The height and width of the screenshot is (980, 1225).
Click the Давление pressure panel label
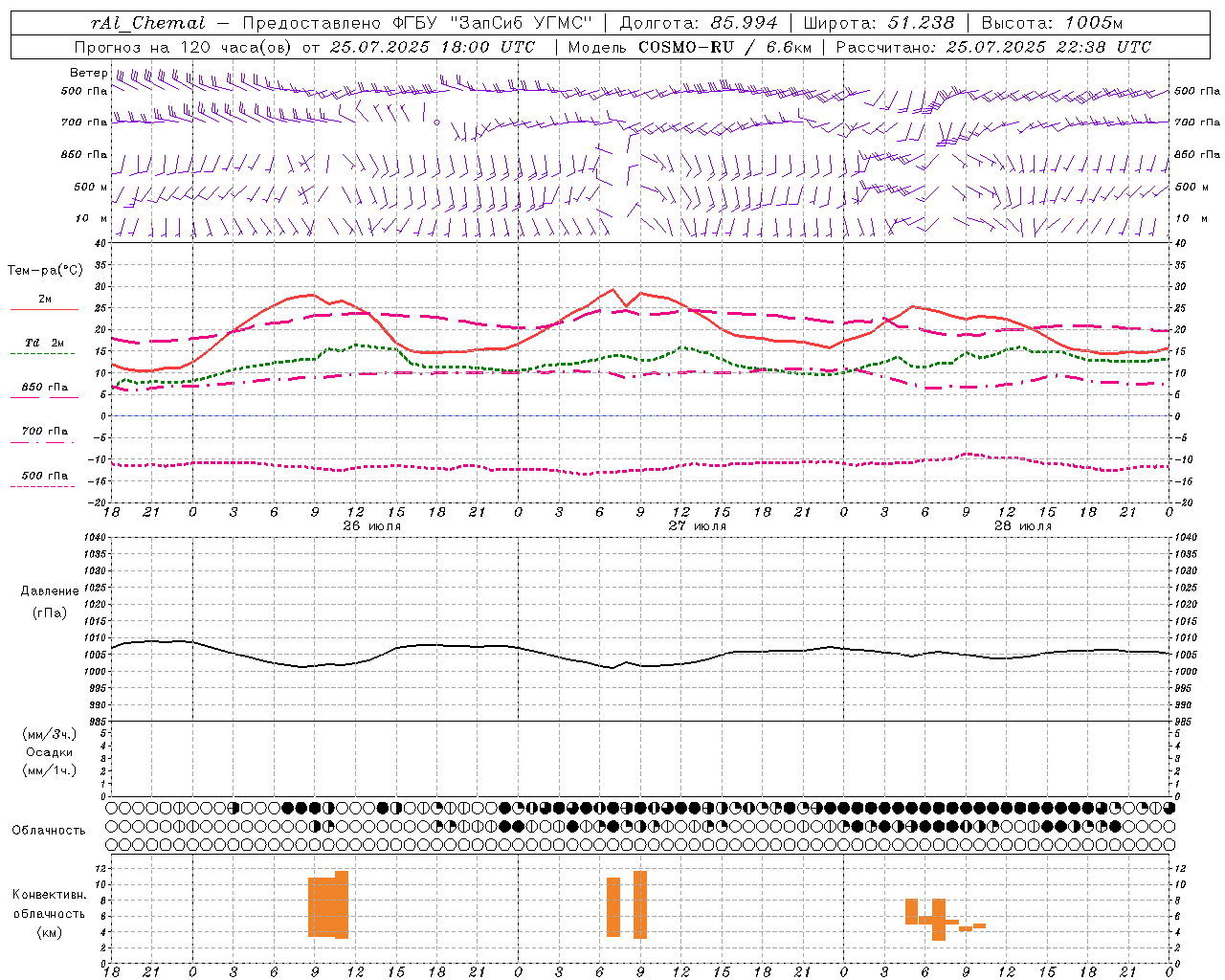point(50,591)
